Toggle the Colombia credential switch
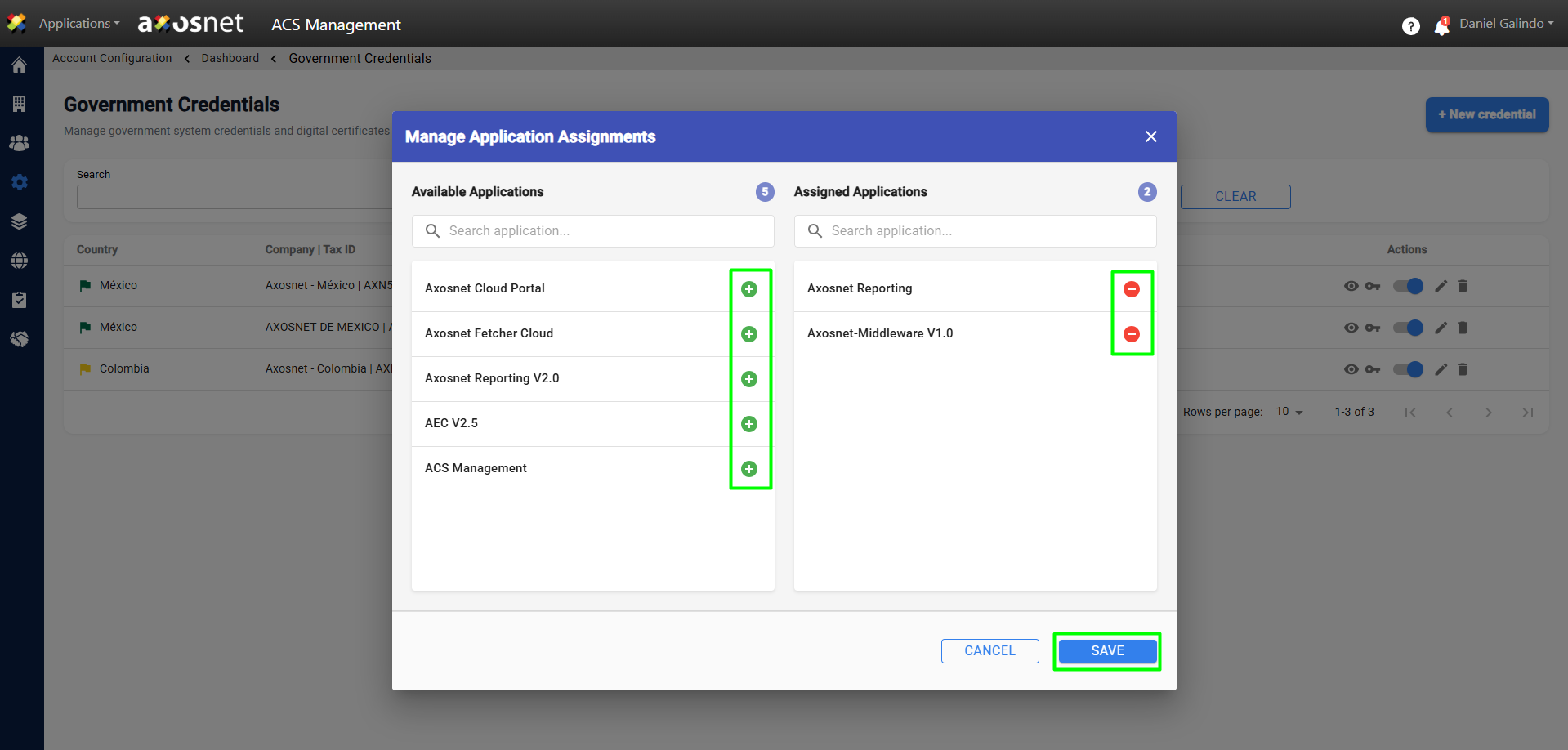 point(1408,369)
